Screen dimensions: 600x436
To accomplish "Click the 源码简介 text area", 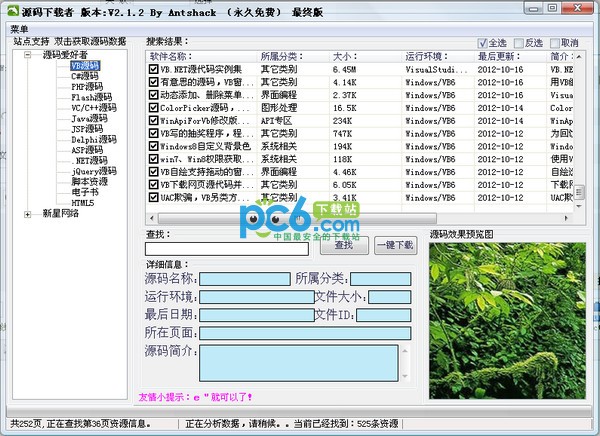I will pos(299,363).
